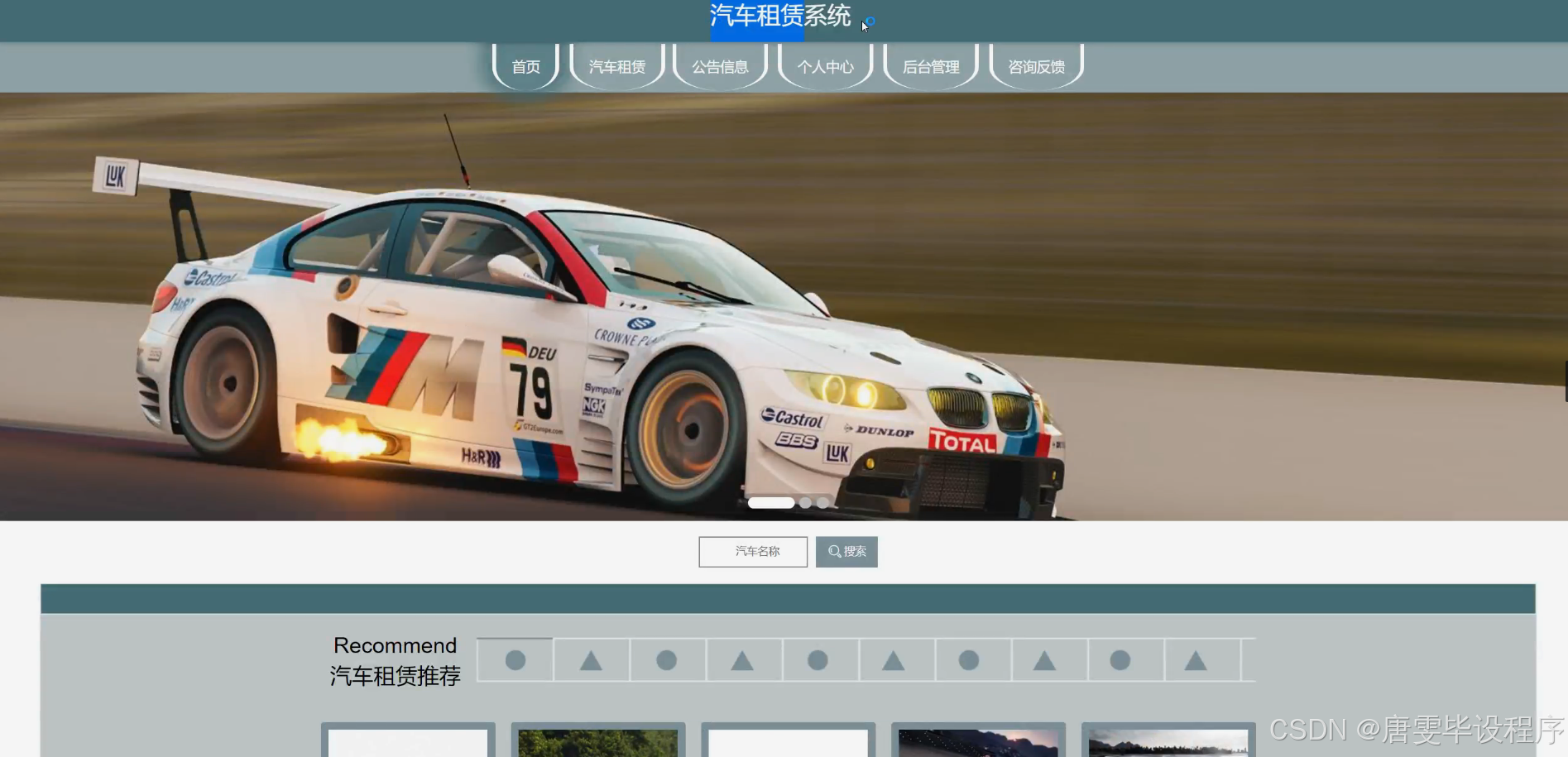The height and width of the screenshot is (757, 1568).
Task: Open the car thumbnail with dark sunset scene
Action: (978, 740)
